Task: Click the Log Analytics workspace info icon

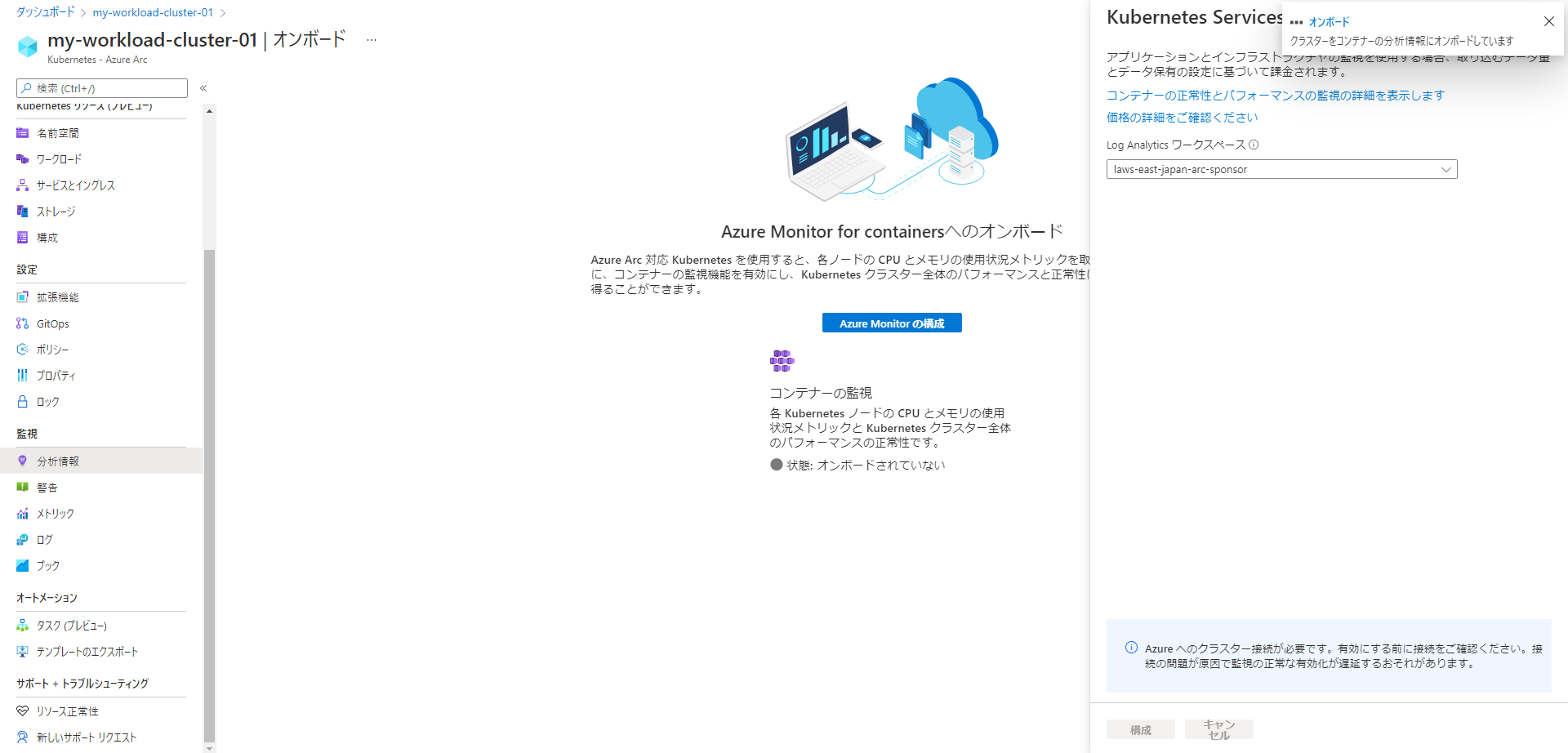Action: click(x=1254, y=145)
